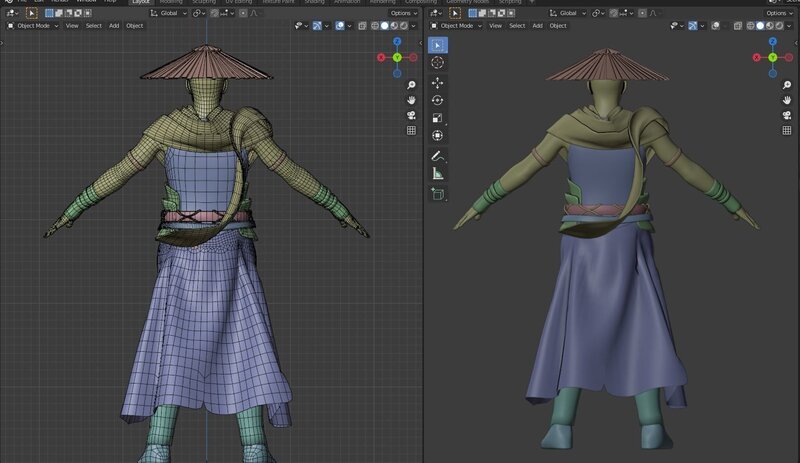Click the pan hand icon in right viewport
800x463 pixels.
[x=787, y=100]
